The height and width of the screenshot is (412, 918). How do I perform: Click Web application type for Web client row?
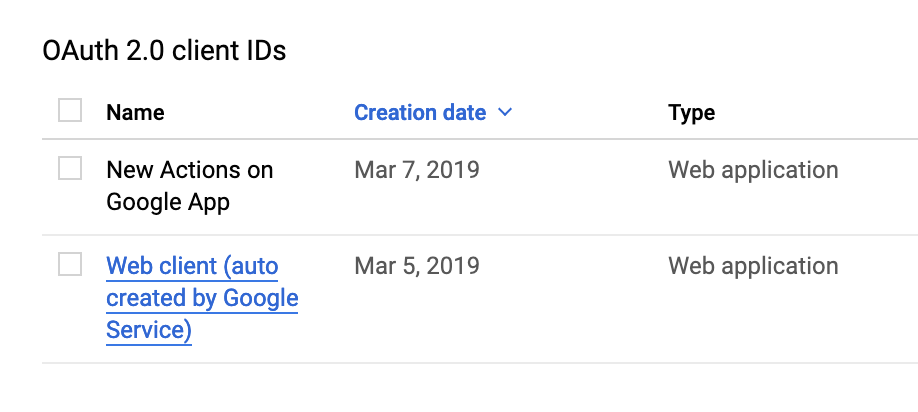click(753, 266)
